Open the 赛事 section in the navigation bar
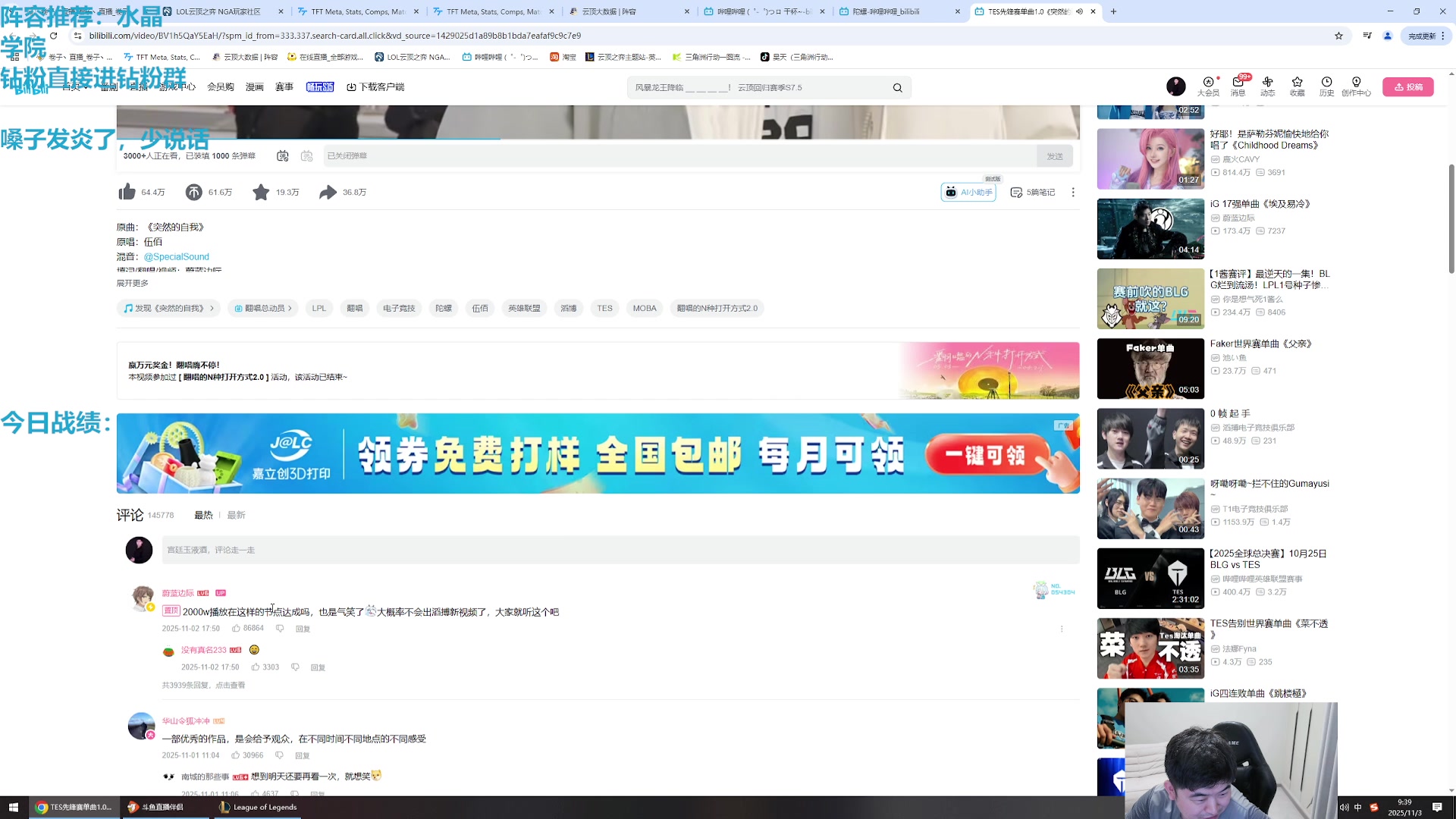This screenshot has width=1456, height=819. coord(284,86)
